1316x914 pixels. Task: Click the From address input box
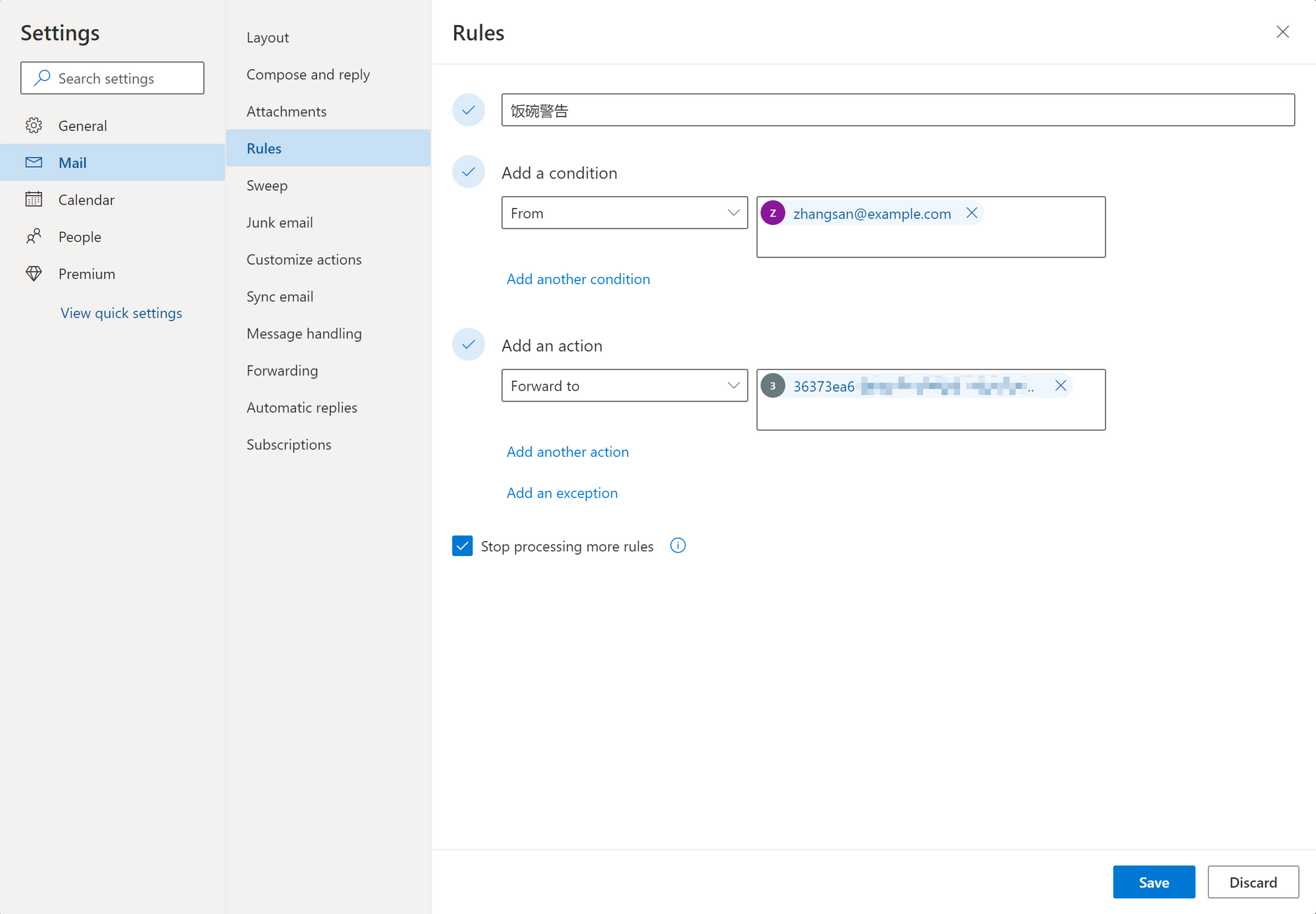click(931, 227)
